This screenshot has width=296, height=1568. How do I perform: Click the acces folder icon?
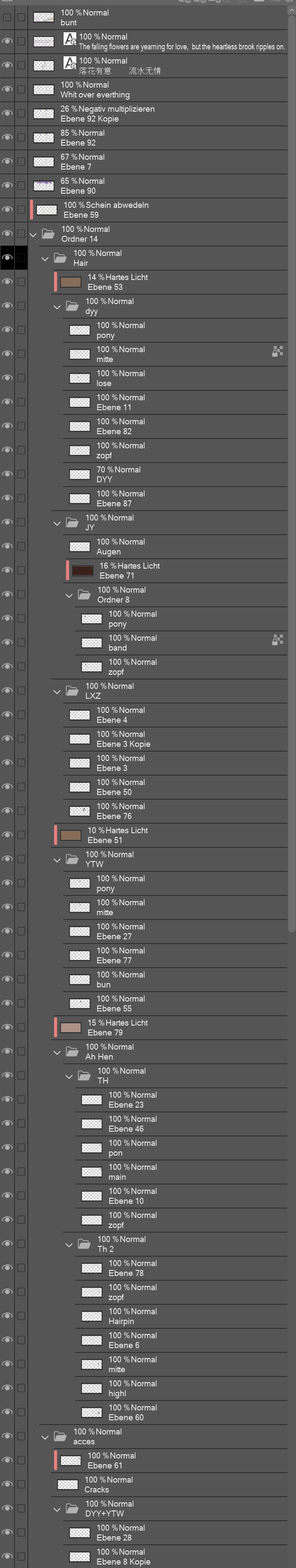[60, 1437]
